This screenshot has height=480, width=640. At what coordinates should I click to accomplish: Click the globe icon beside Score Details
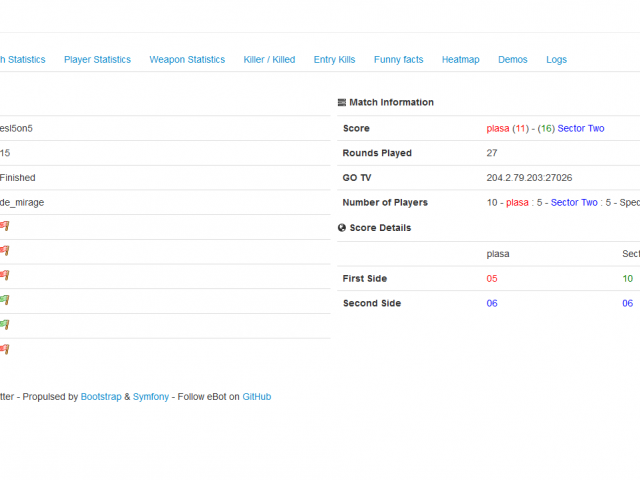tap(342, 228)
